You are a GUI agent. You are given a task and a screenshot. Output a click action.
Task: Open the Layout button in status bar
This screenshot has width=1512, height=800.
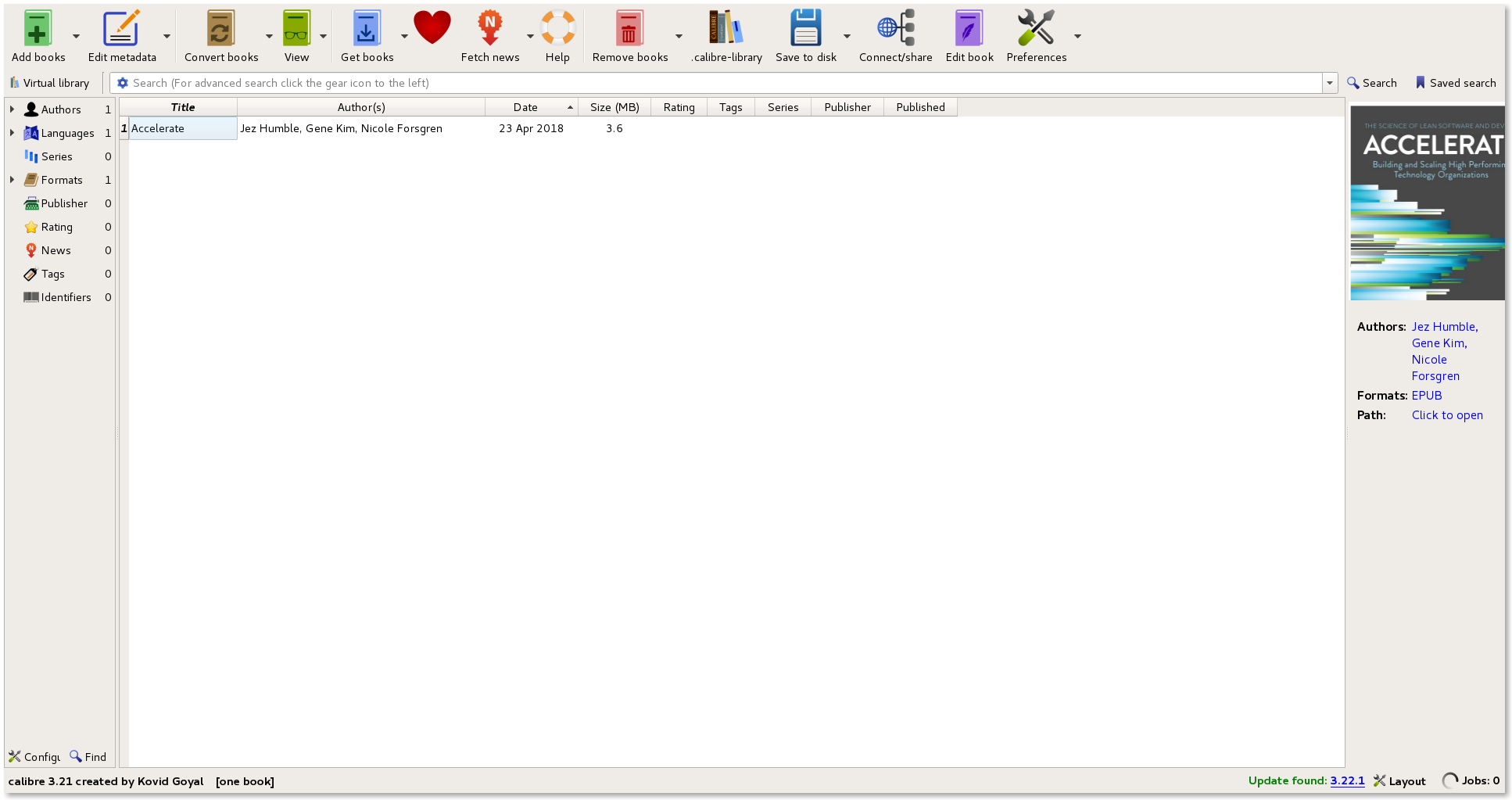1399,780
